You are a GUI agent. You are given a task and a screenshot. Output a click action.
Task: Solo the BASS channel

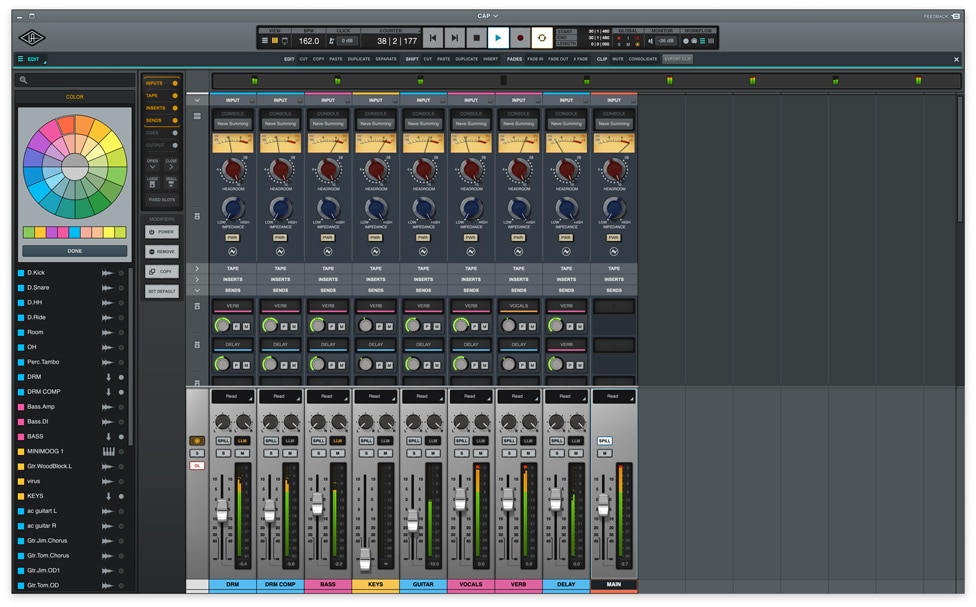coord(319,453)
